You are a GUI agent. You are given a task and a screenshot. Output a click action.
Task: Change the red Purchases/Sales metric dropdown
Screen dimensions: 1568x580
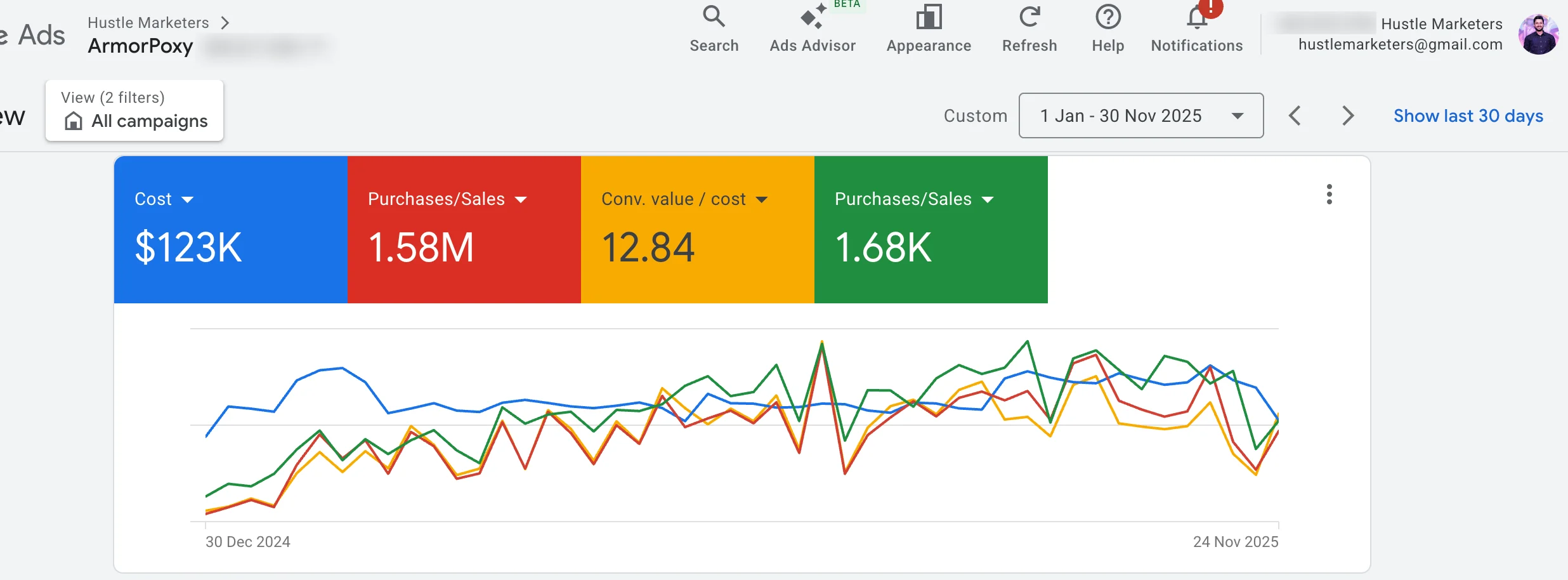pos(447,199)
